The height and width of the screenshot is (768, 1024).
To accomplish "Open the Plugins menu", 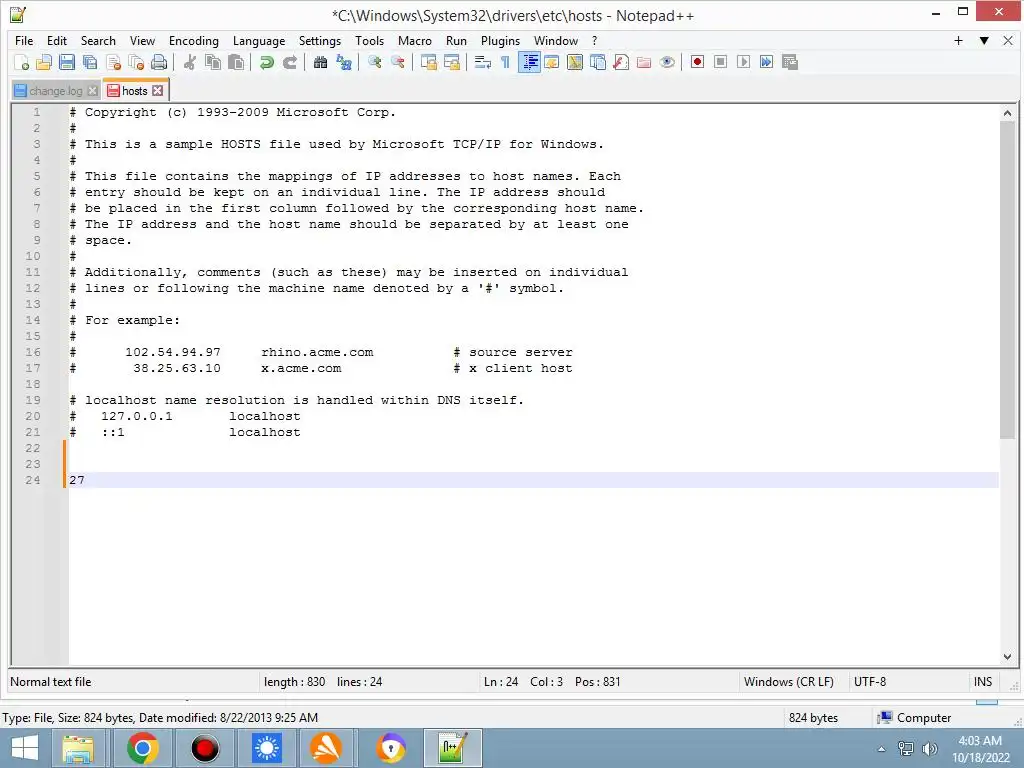I will [500, 40].
